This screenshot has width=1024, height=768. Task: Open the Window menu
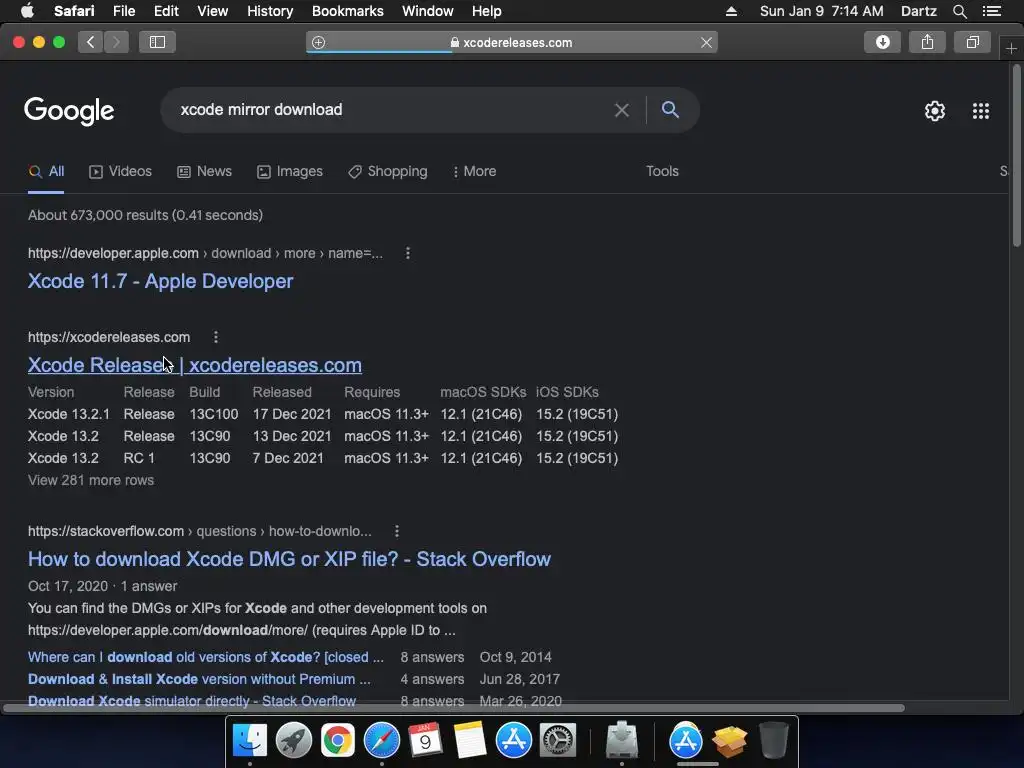coord(427,11)
